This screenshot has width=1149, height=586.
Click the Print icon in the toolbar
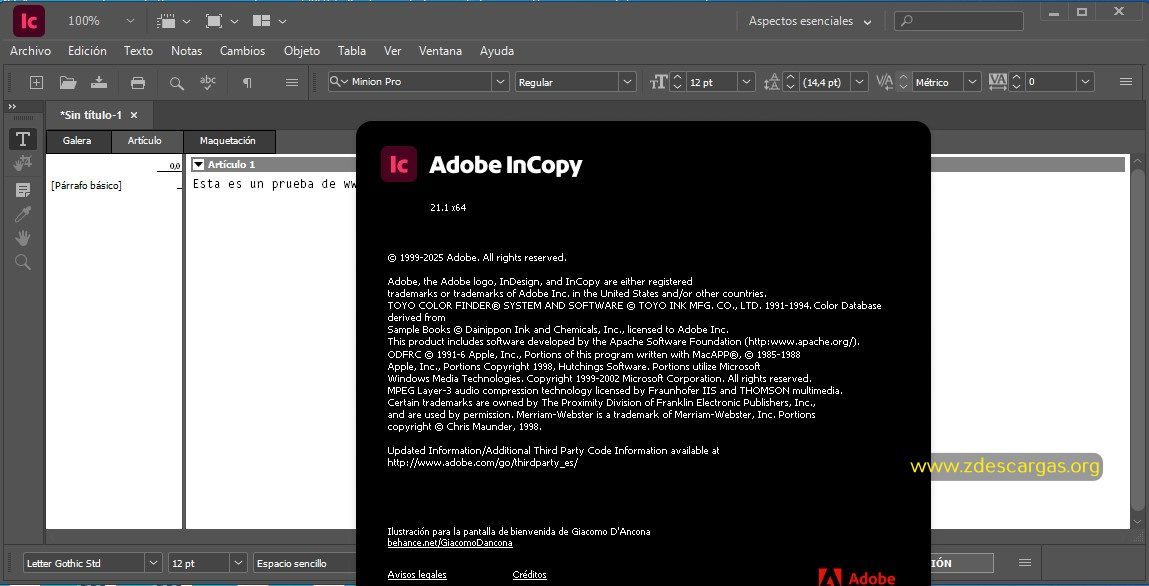tap(138, 83)
